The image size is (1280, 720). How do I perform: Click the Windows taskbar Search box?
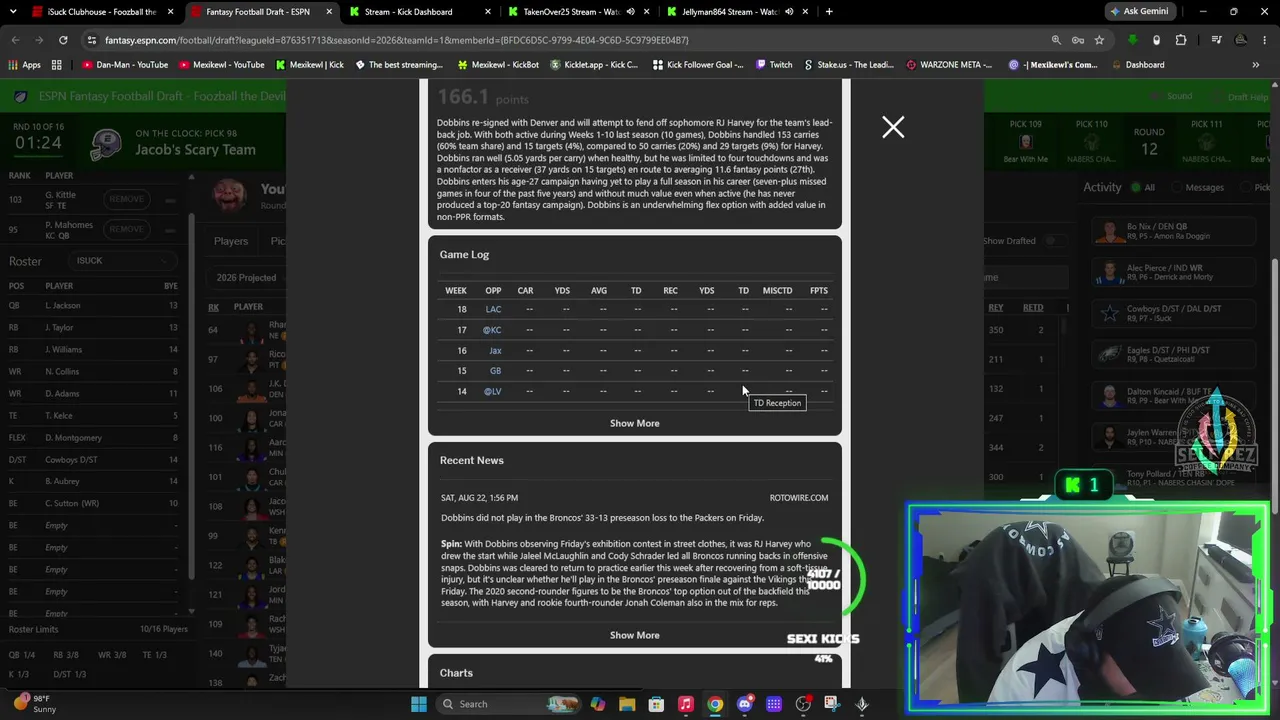point(510,704)
